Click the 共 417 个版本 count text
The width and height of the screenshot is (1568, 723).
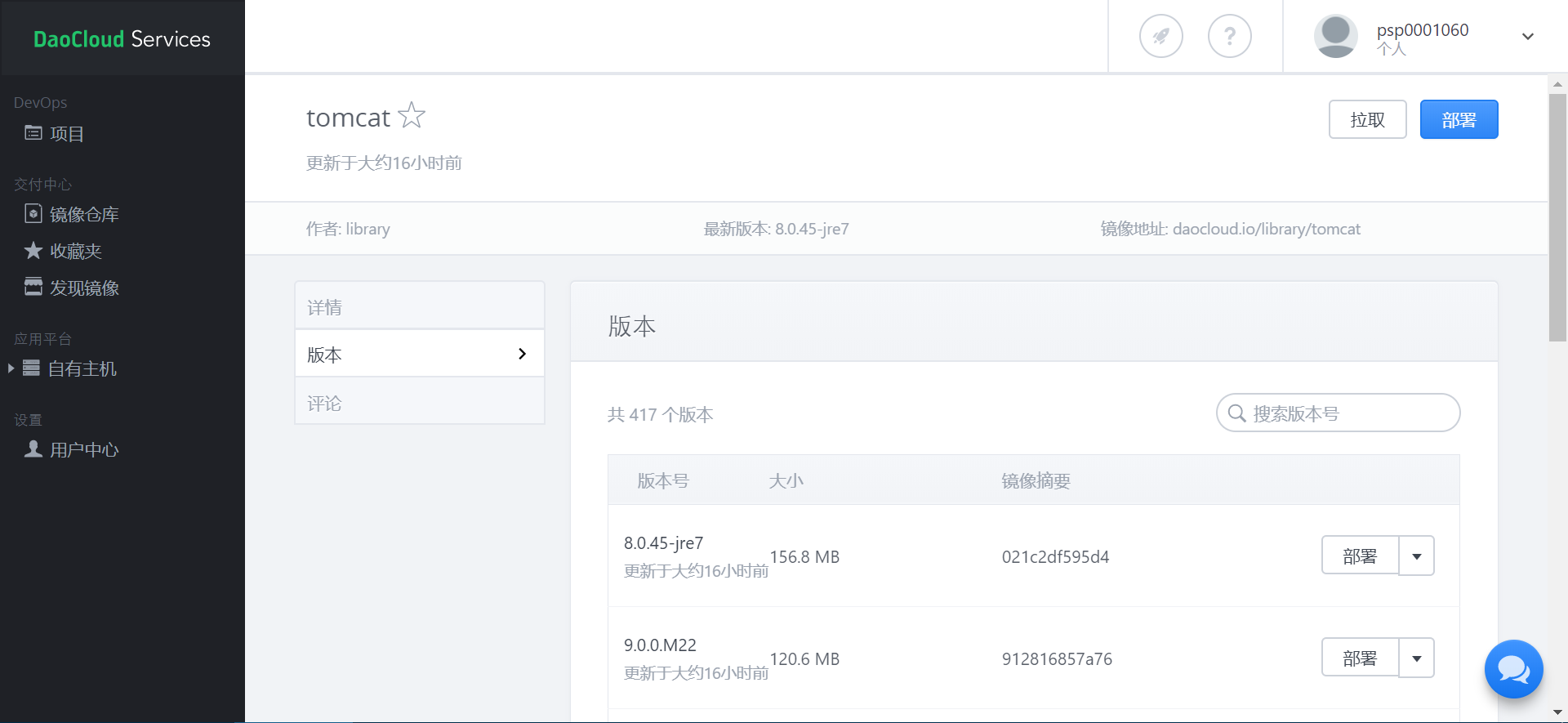660,414
